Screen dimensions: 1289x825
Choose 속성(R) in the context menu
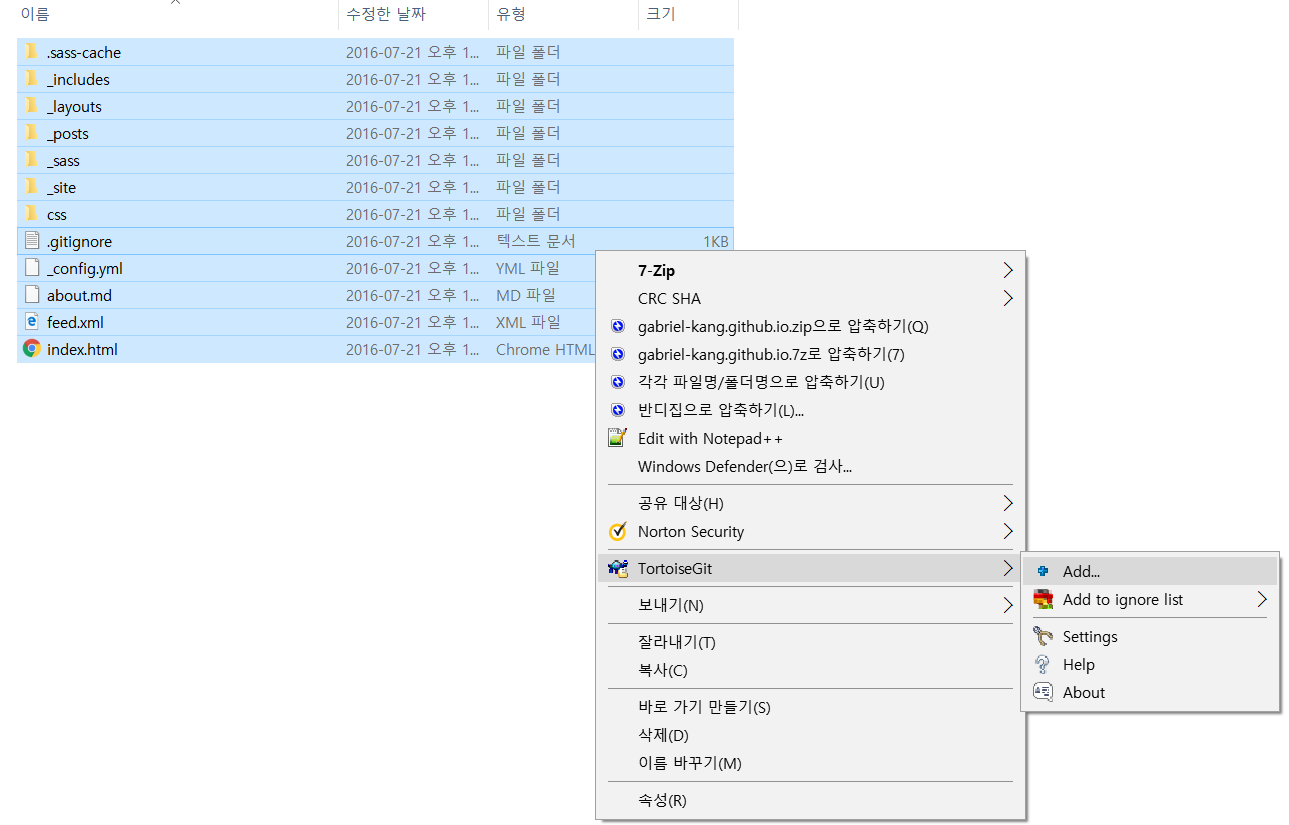point(662,800)
